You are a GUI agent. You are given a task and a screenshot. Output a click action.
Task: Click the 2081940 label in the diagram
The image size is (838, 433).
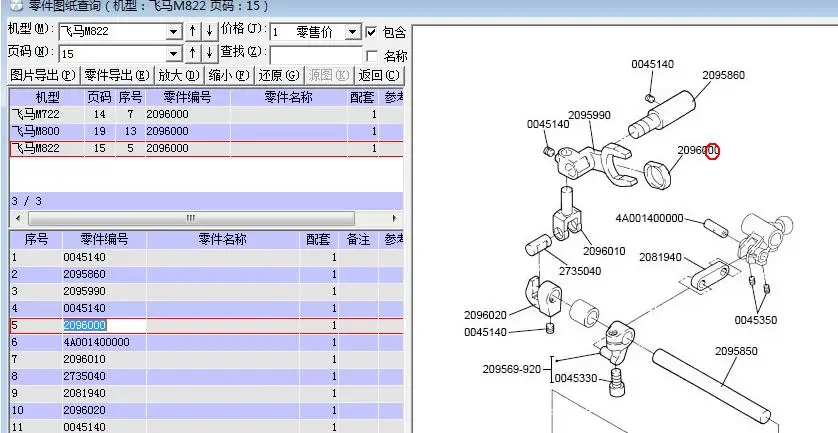pos(661,258)
